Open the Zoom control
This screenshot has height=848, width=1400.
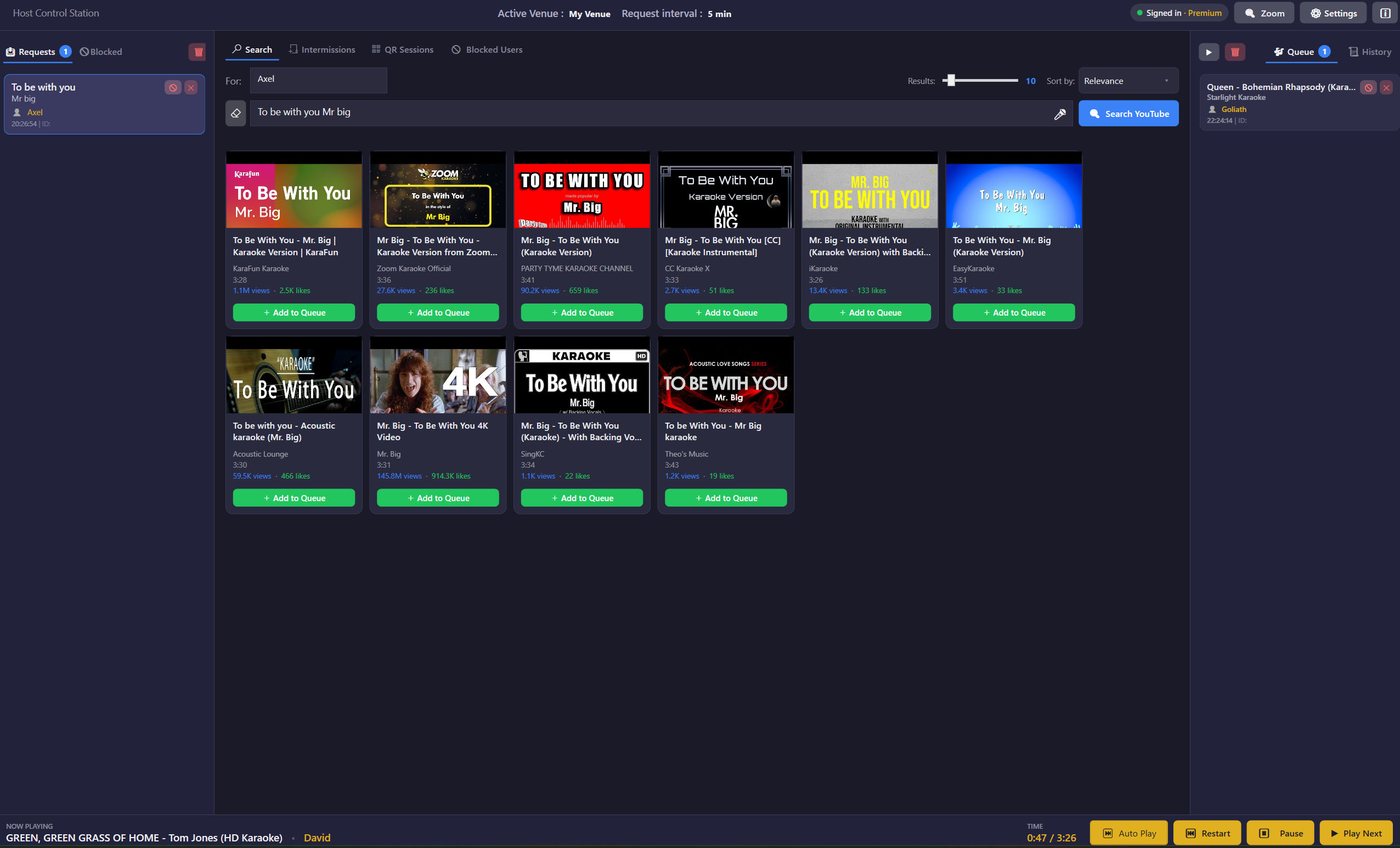(1263, 13)
